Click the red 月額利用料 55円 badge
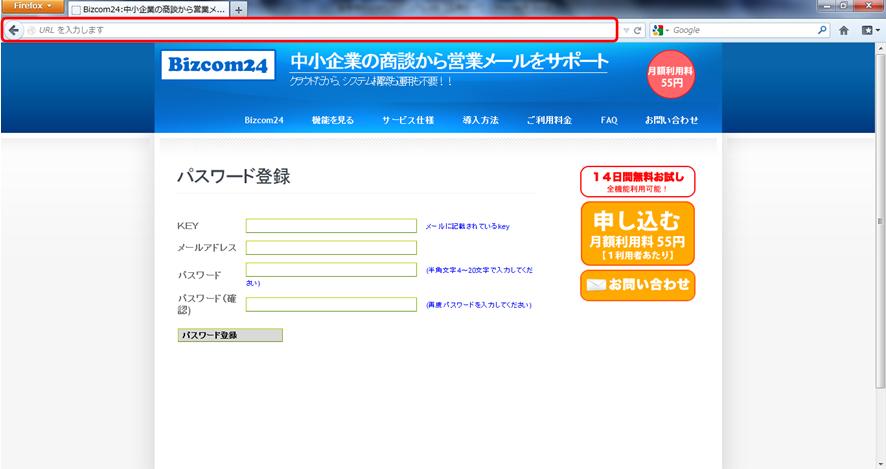Screen dimensions: 886x469 [671, 77]
